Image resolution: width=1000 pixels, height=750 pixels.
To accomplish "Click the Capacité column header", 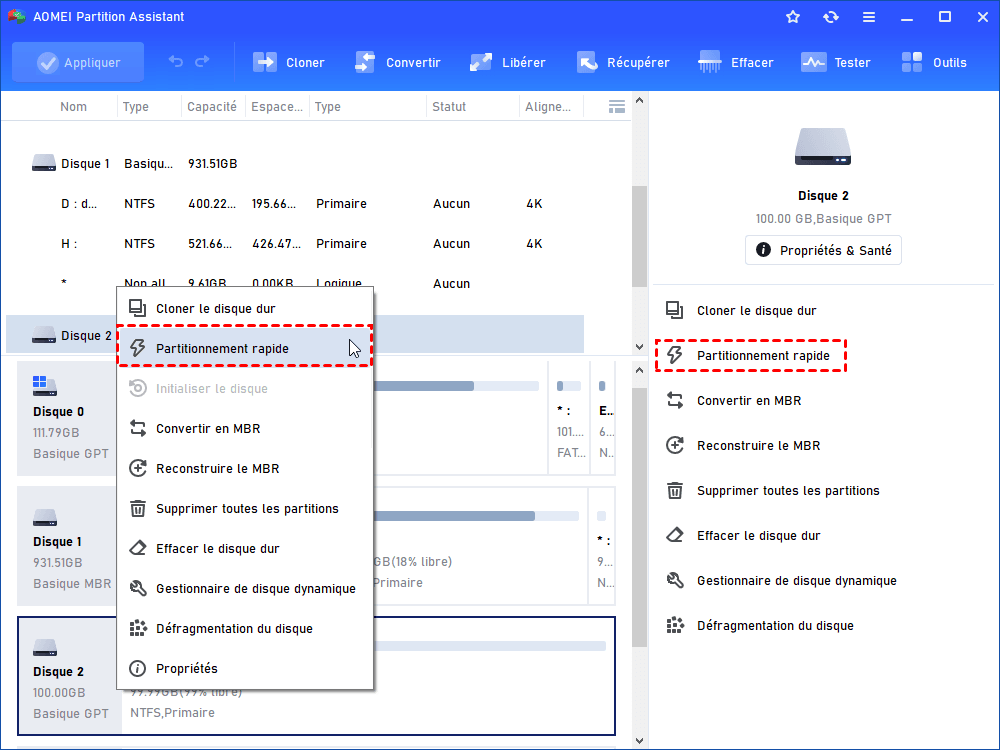I will tap(212, 107).
